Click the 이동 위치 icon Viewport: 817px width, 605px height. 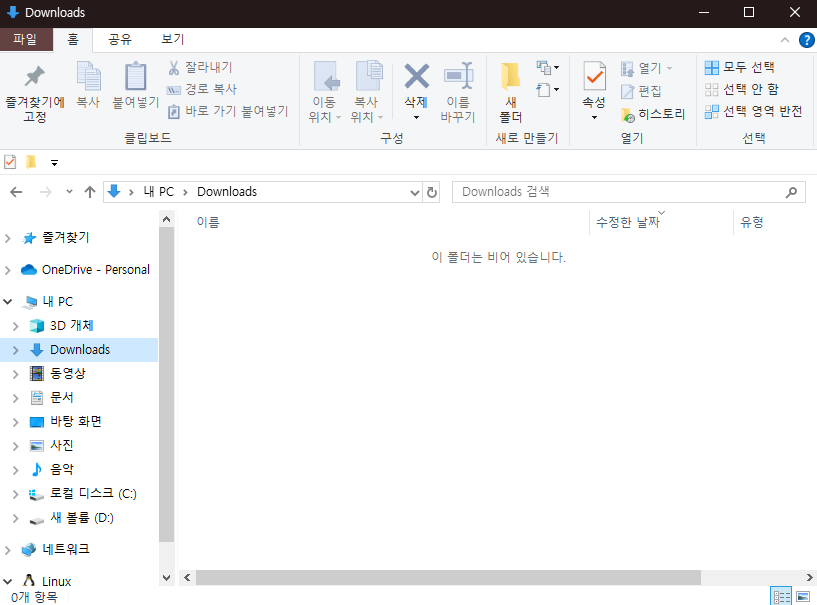(326, 76)
